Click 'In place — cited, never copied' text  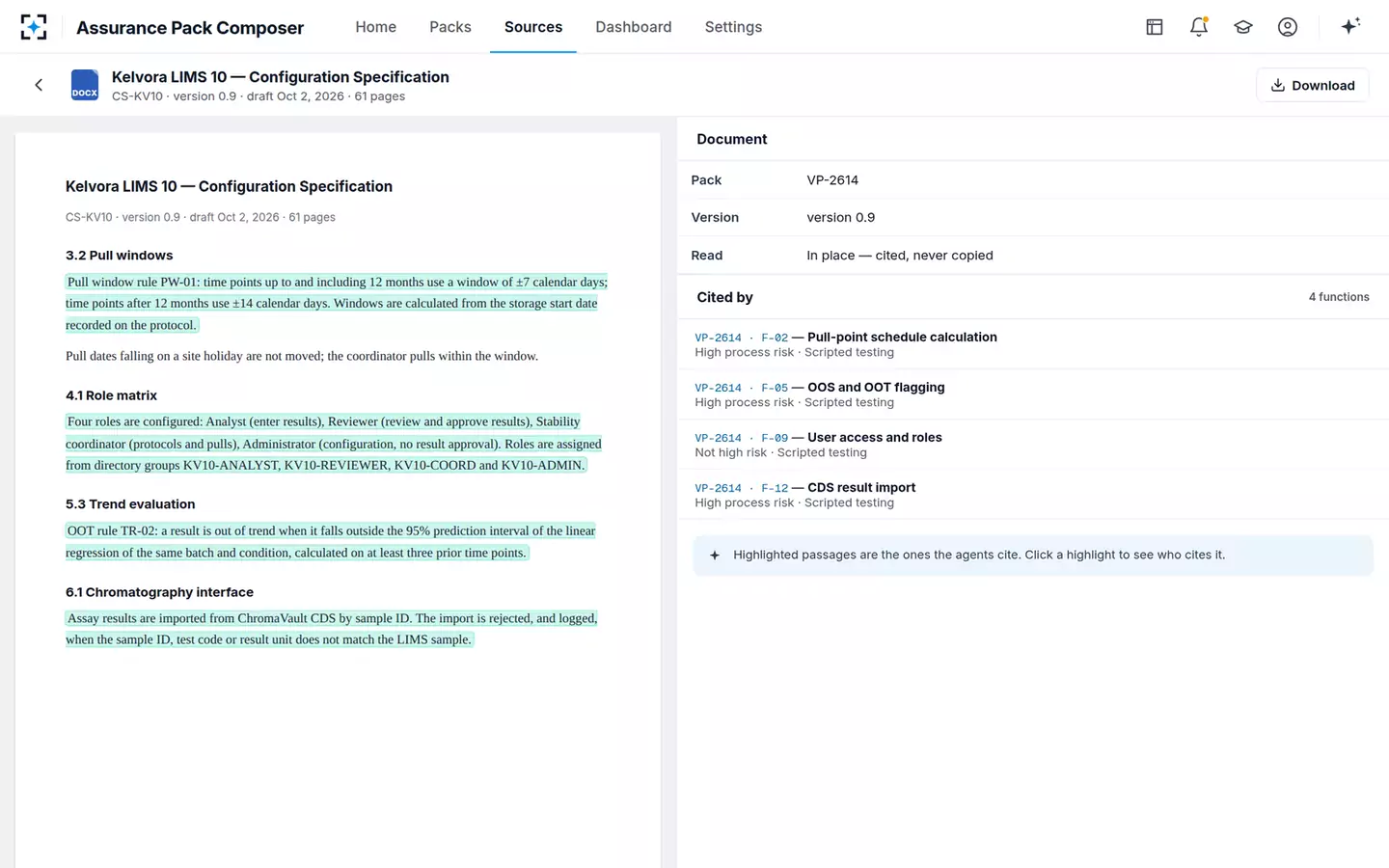pyautogui.click(x=900, y=256)
